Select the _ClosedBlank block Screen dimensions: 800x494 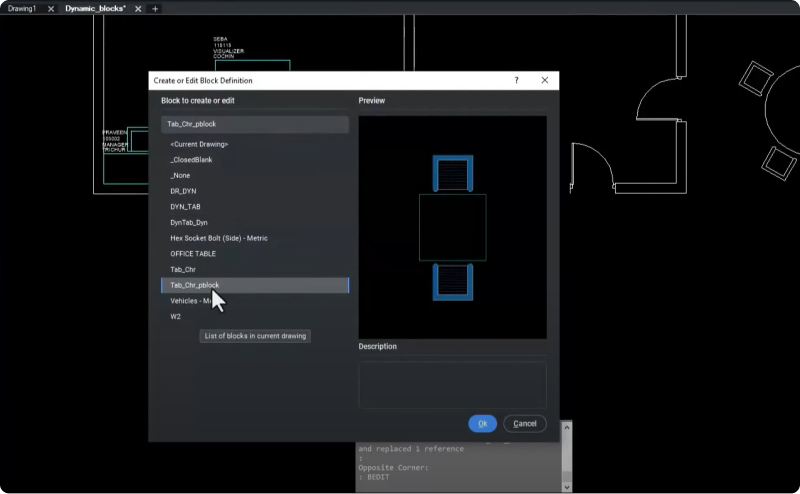(191, 160)
